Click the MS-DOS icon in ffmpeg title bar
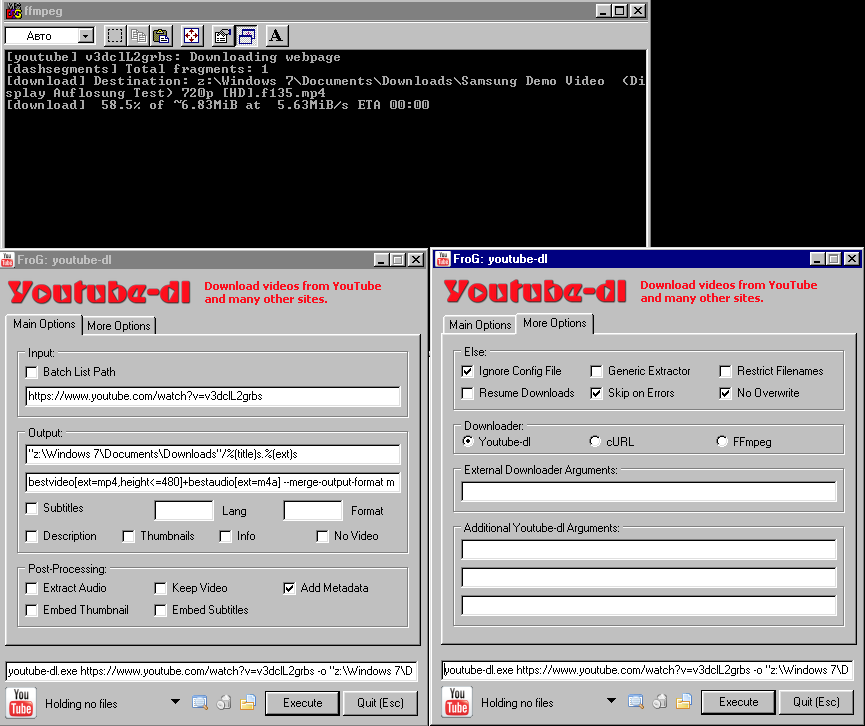The width and height of the screenshot is (865, 726). (13, 10)
